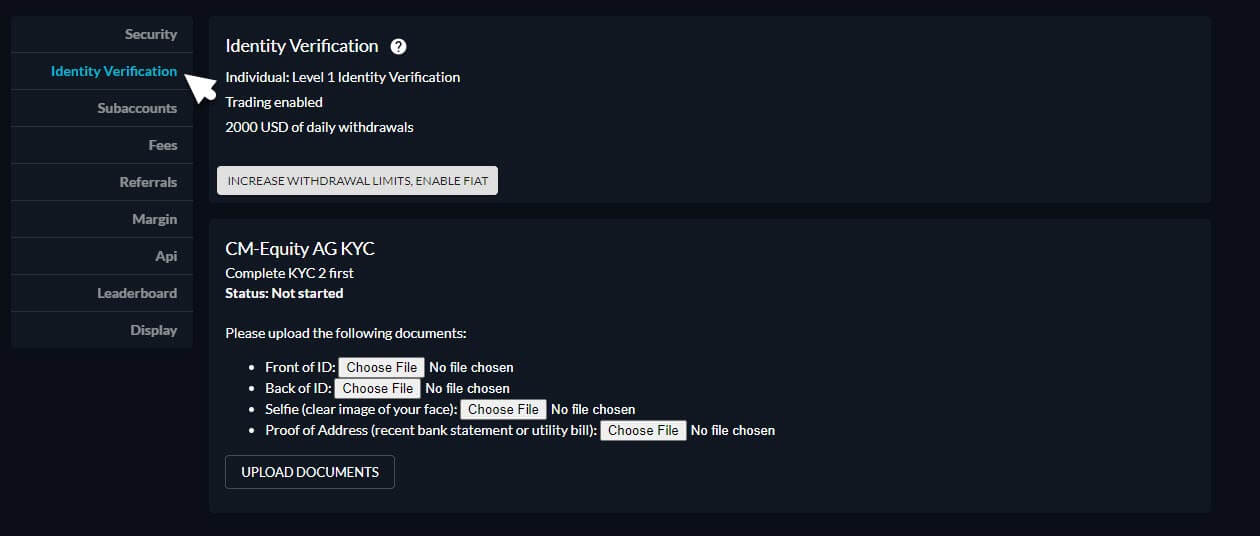Click the Identity Verification help question-mark icon

[x=398, y=46]
